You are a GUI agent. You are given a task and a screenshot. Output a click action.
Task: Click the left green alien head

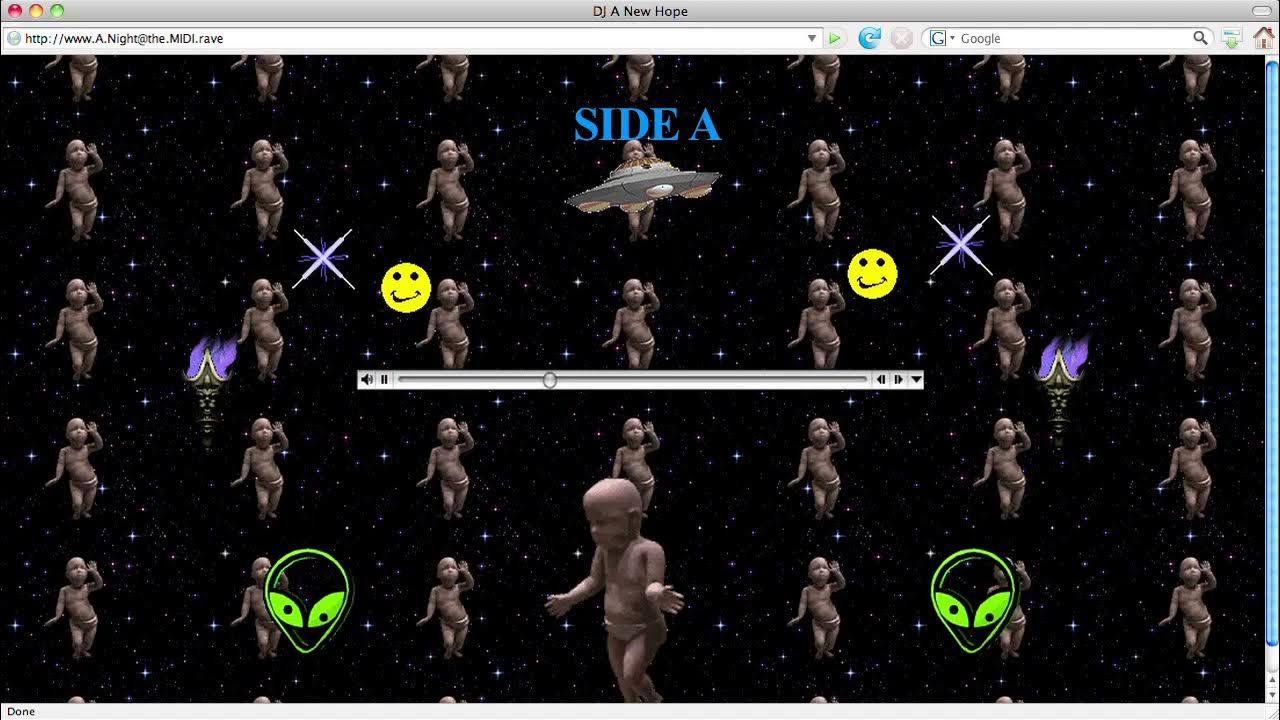click(x=308, y=600)
